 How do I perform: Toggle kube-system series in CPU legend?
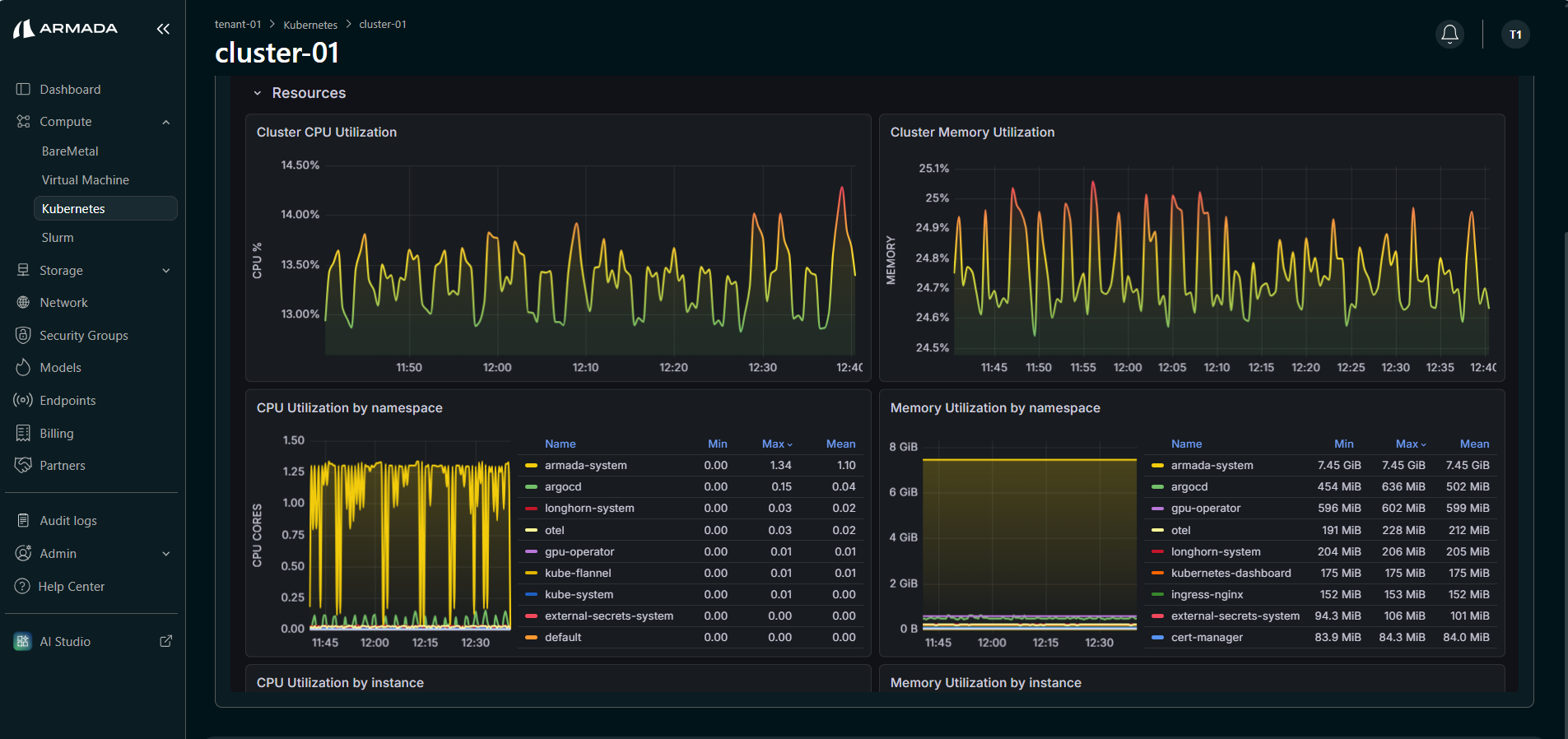579,594
